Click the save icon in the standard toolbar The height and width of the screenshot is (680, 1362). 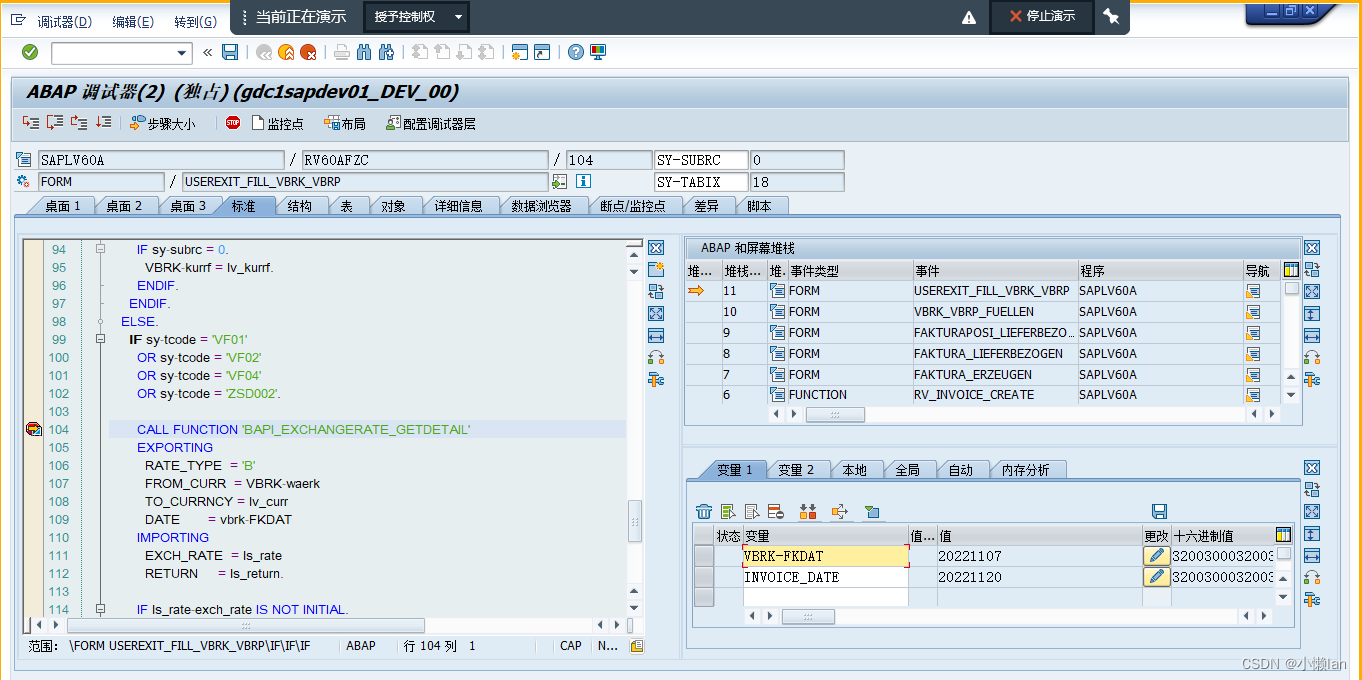pos(230,52)
